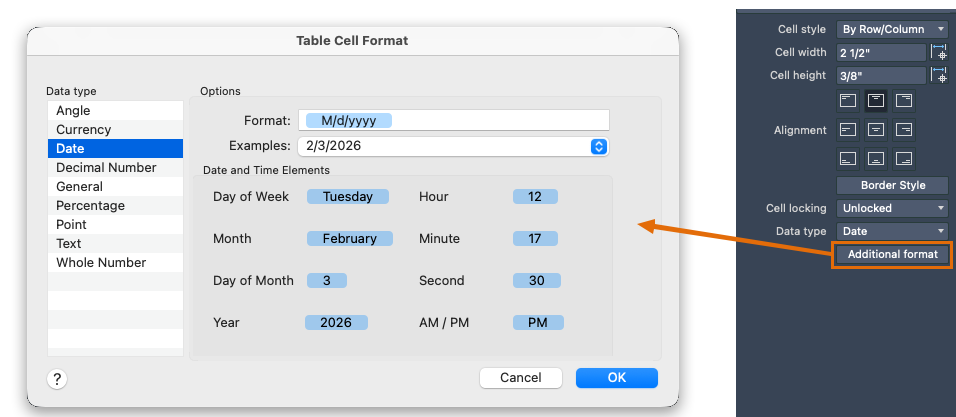This screenshot has width=956, height=417.
Task: Set alignment to middle center
Action: click(x=875, y=129)
